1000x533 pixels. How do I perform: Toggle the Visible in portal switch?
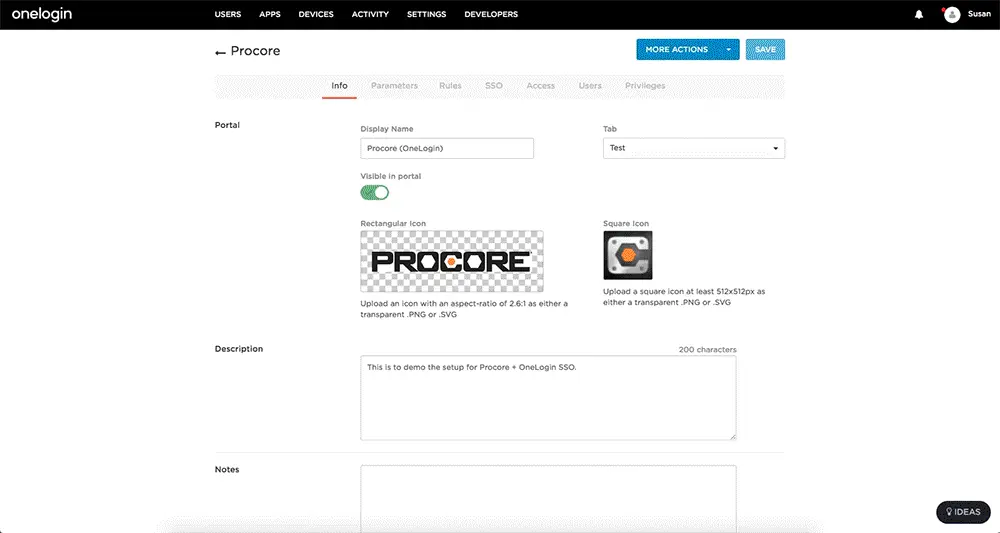tap(374, 193)
